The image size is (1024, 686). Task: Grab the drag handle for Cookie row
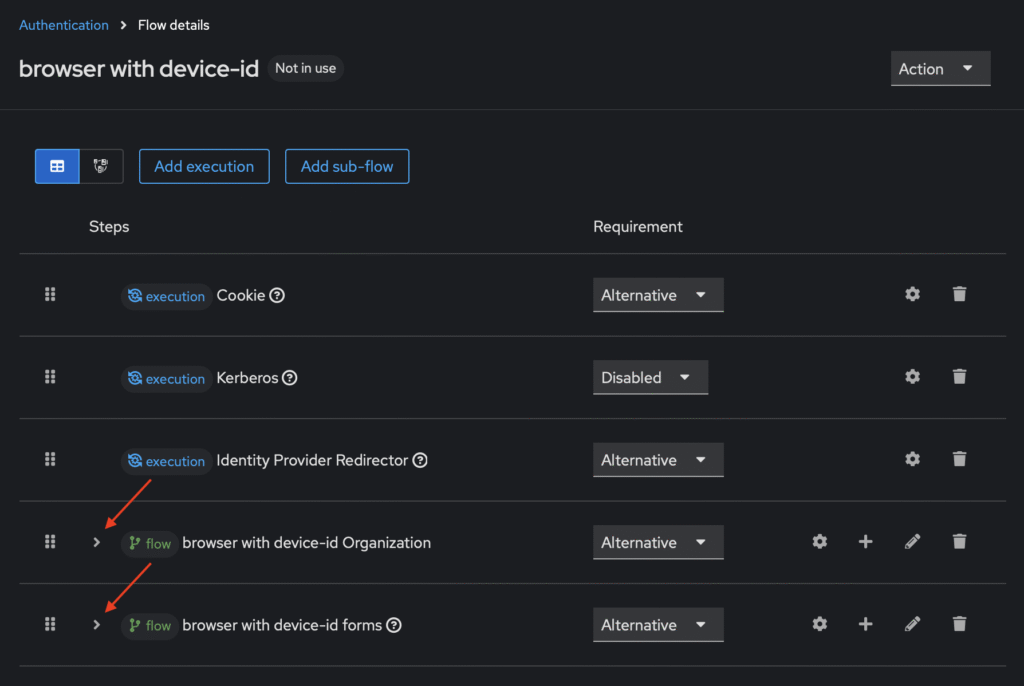pyautogui.click(x=50, y=294)
